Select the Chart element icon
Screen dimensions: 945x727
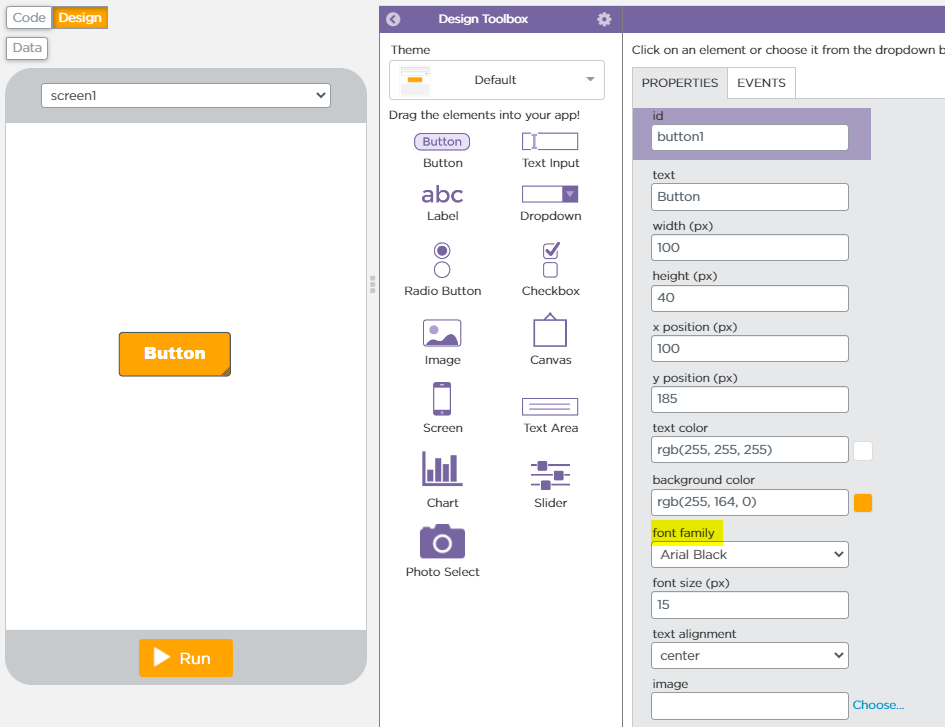point(442,469)
